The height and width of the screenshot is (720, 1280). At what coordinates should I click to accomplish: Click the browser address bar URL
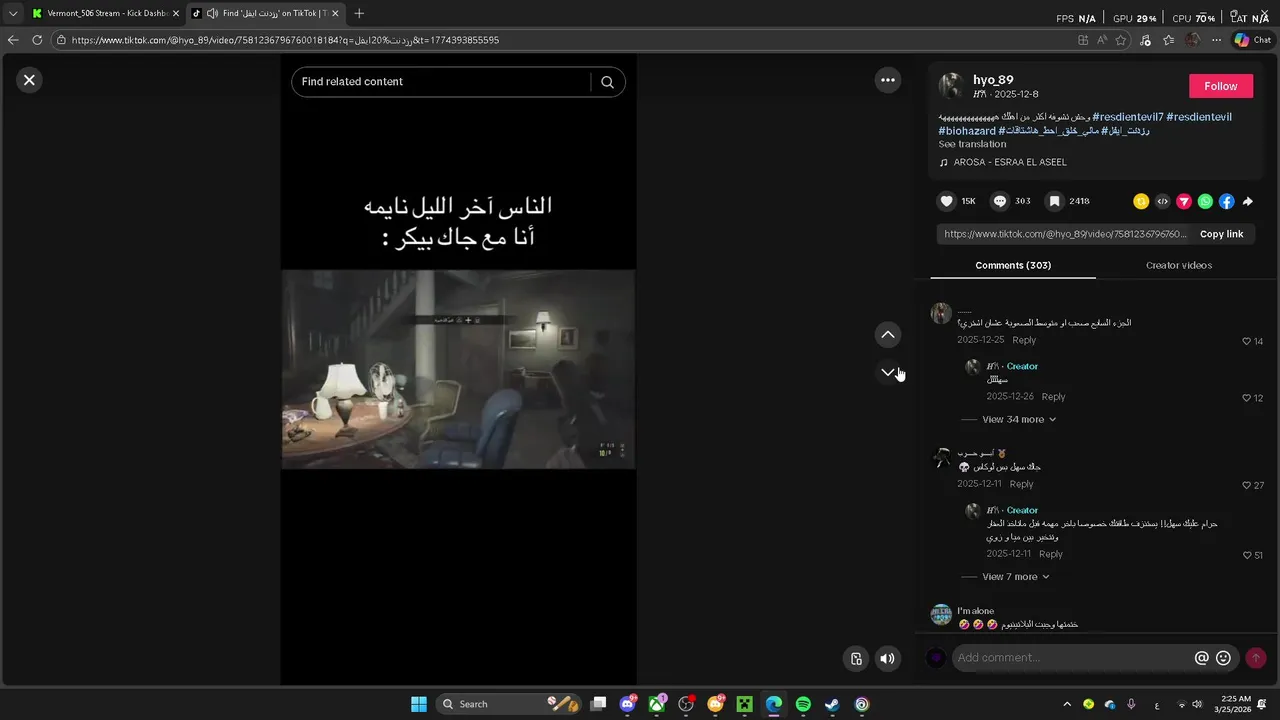[285, 40]
